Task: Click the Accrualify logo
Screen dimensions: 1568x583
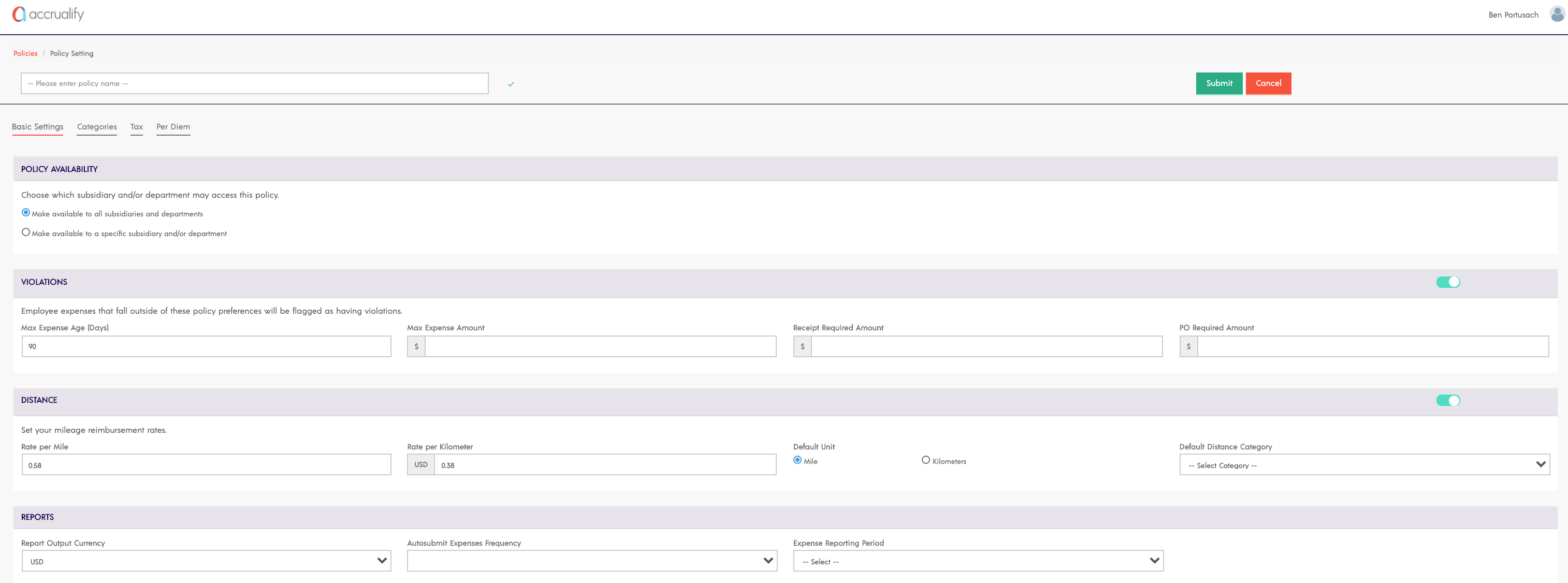Action: pyautogui.click(x=48, y=14)
